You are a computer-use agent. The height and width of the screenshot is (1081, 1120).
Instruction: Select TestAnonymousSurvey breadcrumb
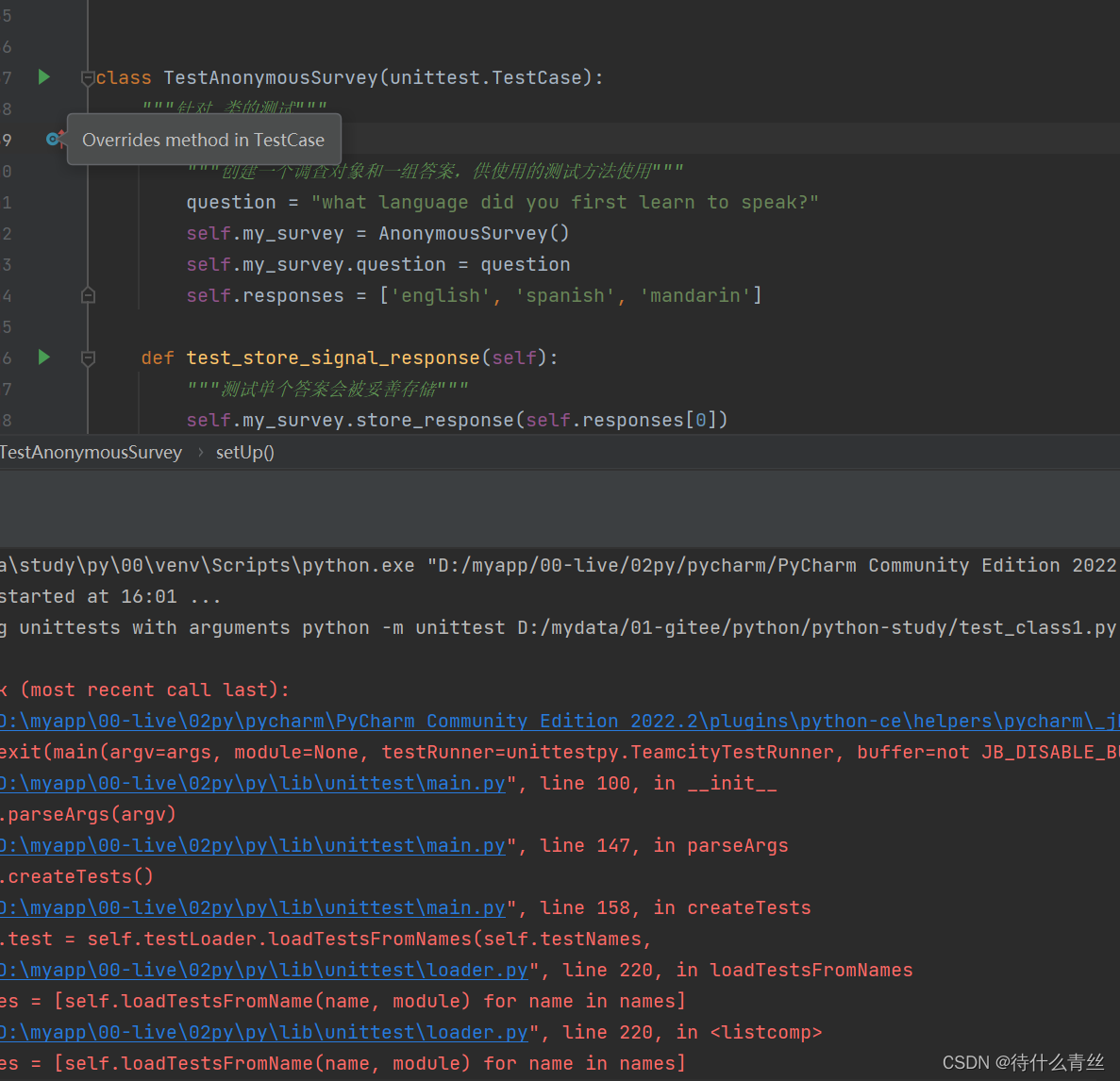point(91,453)
